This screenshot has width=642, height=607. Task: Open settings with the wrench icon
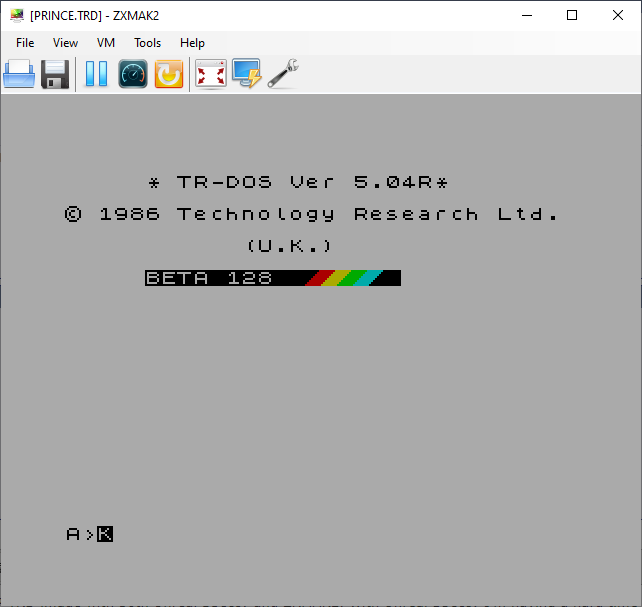(x=283, y=73)
